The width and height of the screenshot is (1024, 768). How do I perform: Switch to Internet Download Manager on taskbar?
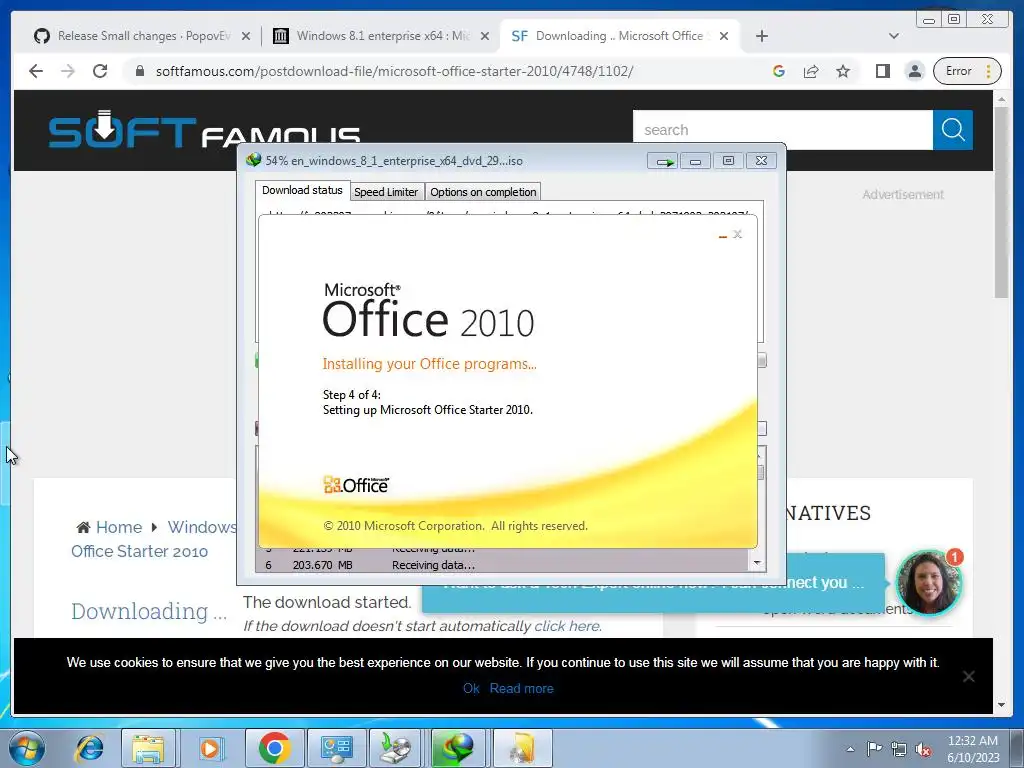[460, 748]
